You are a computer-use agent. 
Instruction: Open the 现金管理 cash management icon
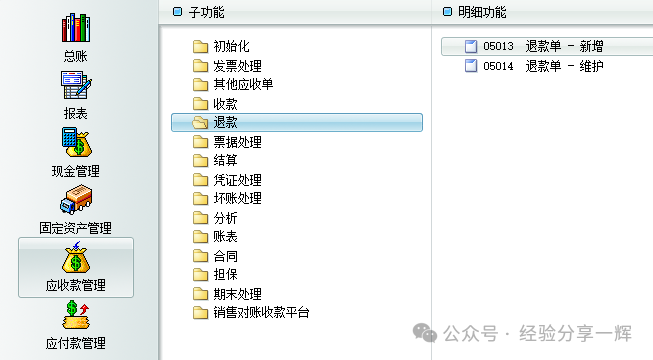[x=76, y=142]
